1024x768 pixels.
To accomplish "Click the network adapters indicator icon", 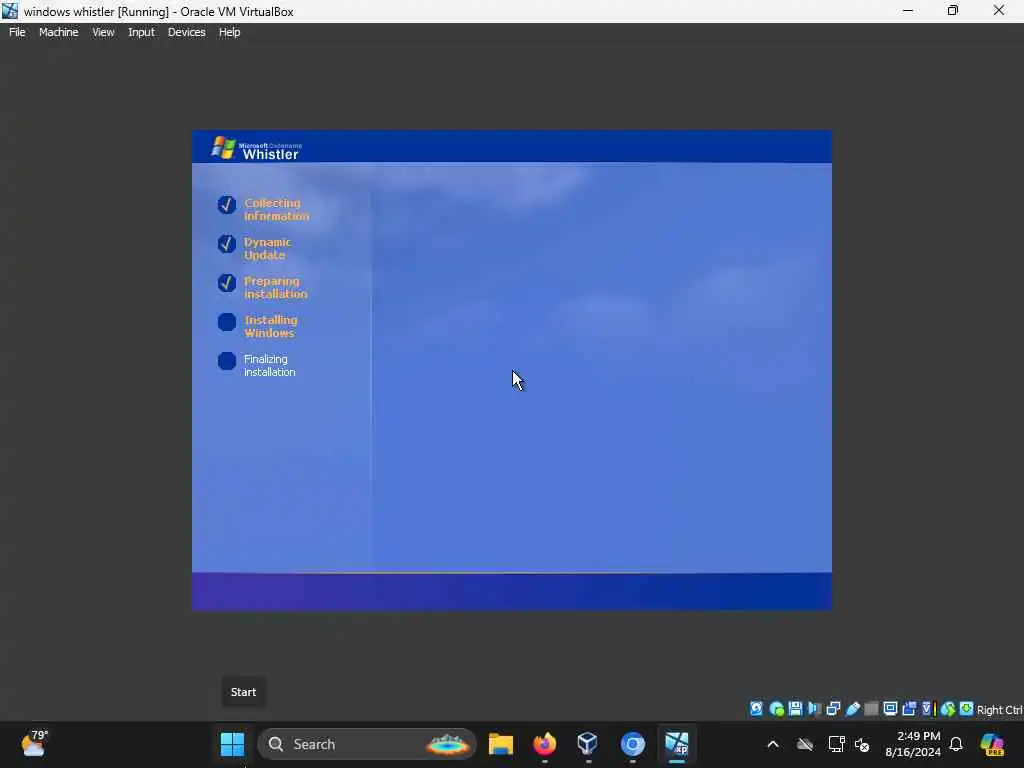I will point(833,709).
